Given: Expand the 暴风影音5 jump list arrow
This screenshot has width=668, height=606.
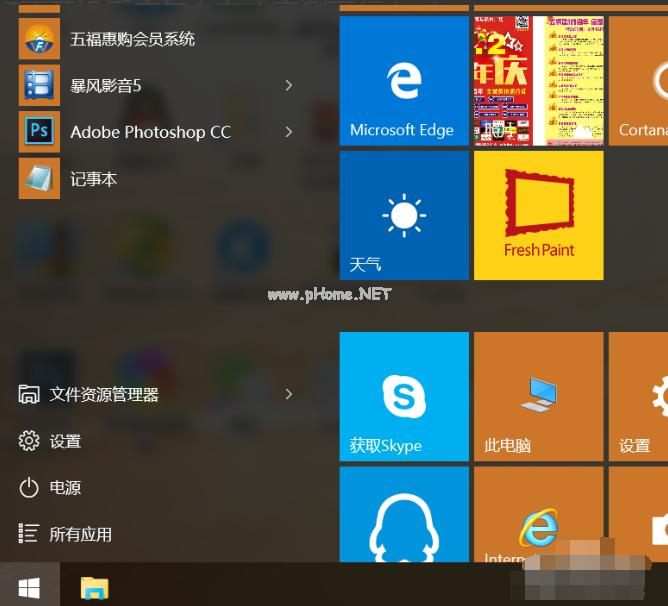Looking at the screenshot, I should pyautogui.click(x=289, y=86).
